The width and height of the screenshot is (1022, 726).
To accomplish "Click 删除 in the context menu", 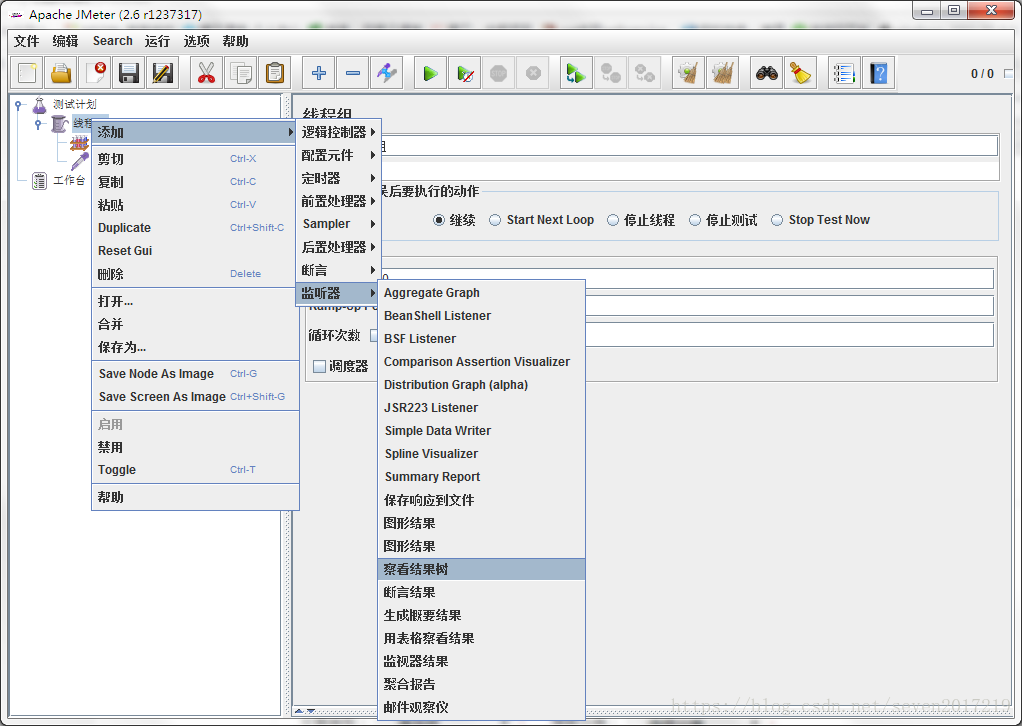I will [195, 274].
